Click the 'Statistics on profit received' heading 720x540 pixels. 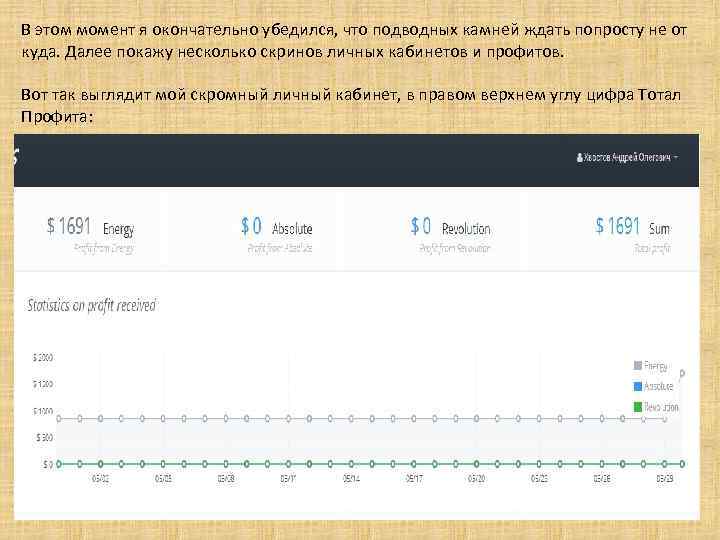(x=91, y=305)
